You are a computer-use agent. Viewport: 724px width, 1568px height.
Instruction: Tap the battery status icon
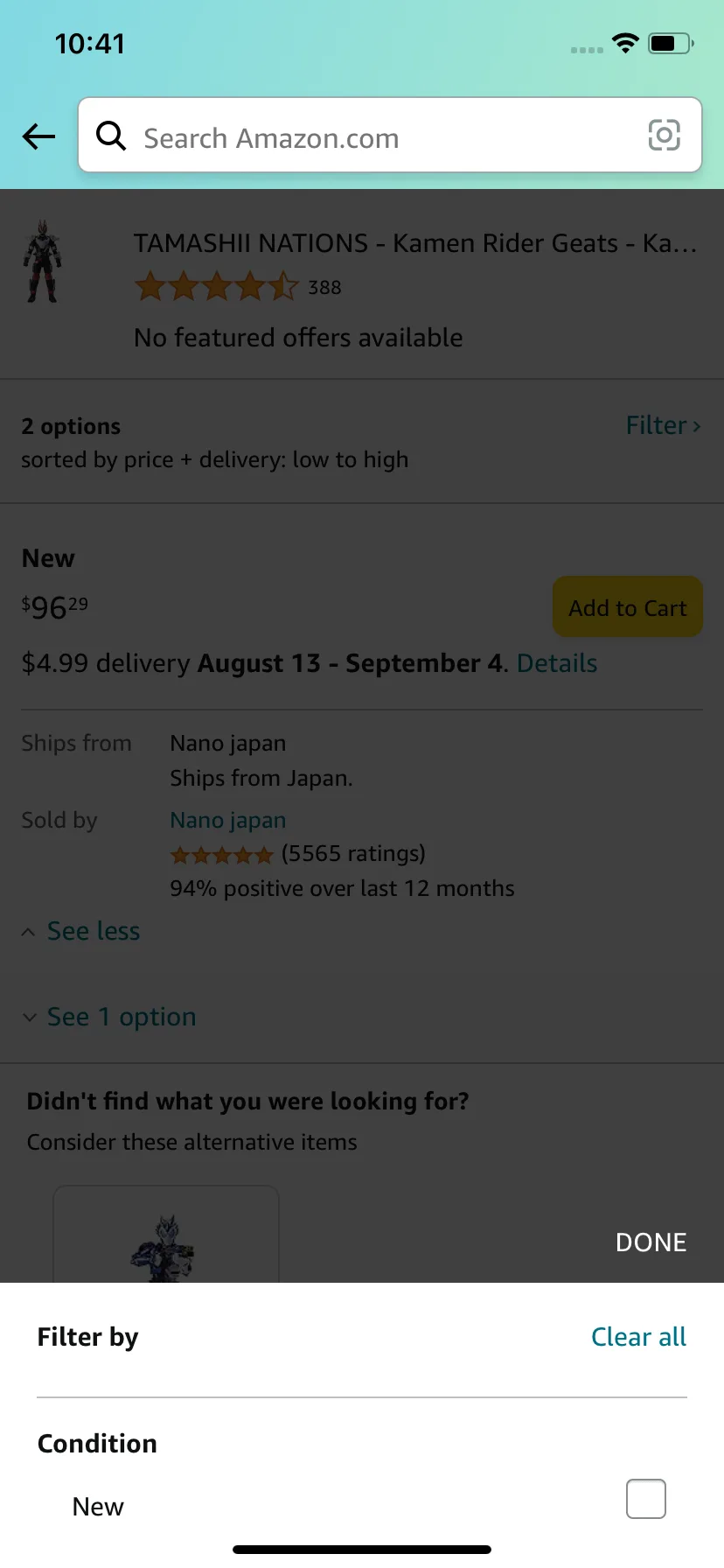point(670,44)
